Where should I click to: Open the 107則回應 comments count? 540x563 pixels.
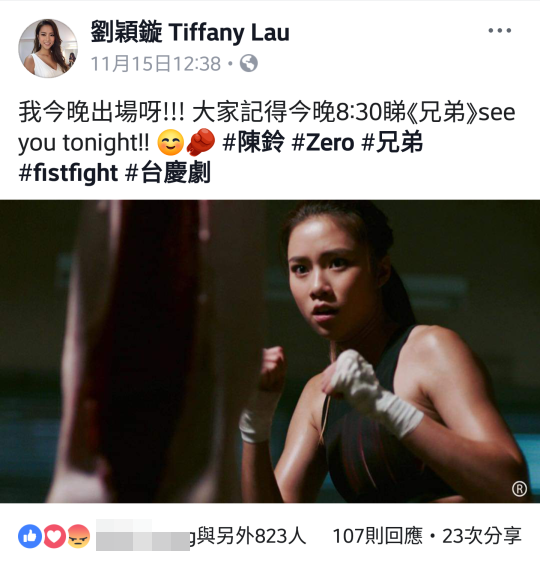(x=378, y=536)
